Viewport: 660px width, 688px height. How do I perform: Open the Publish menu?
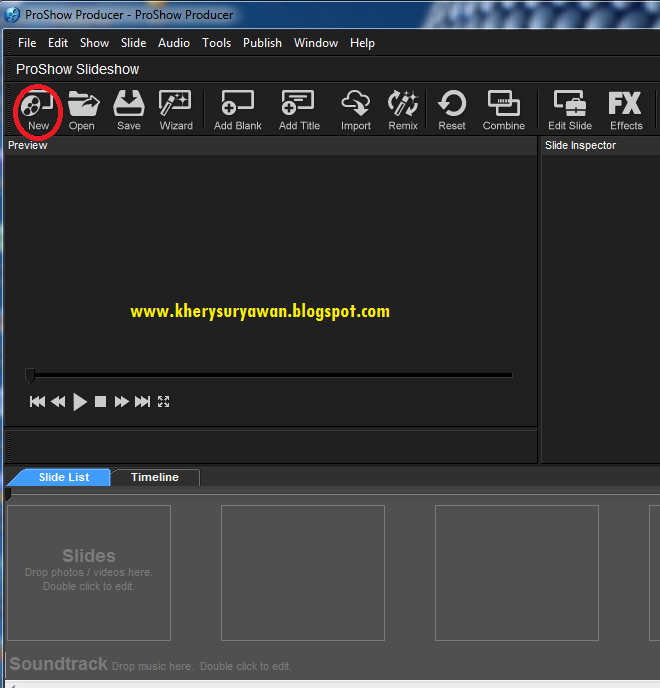[262, 43]
